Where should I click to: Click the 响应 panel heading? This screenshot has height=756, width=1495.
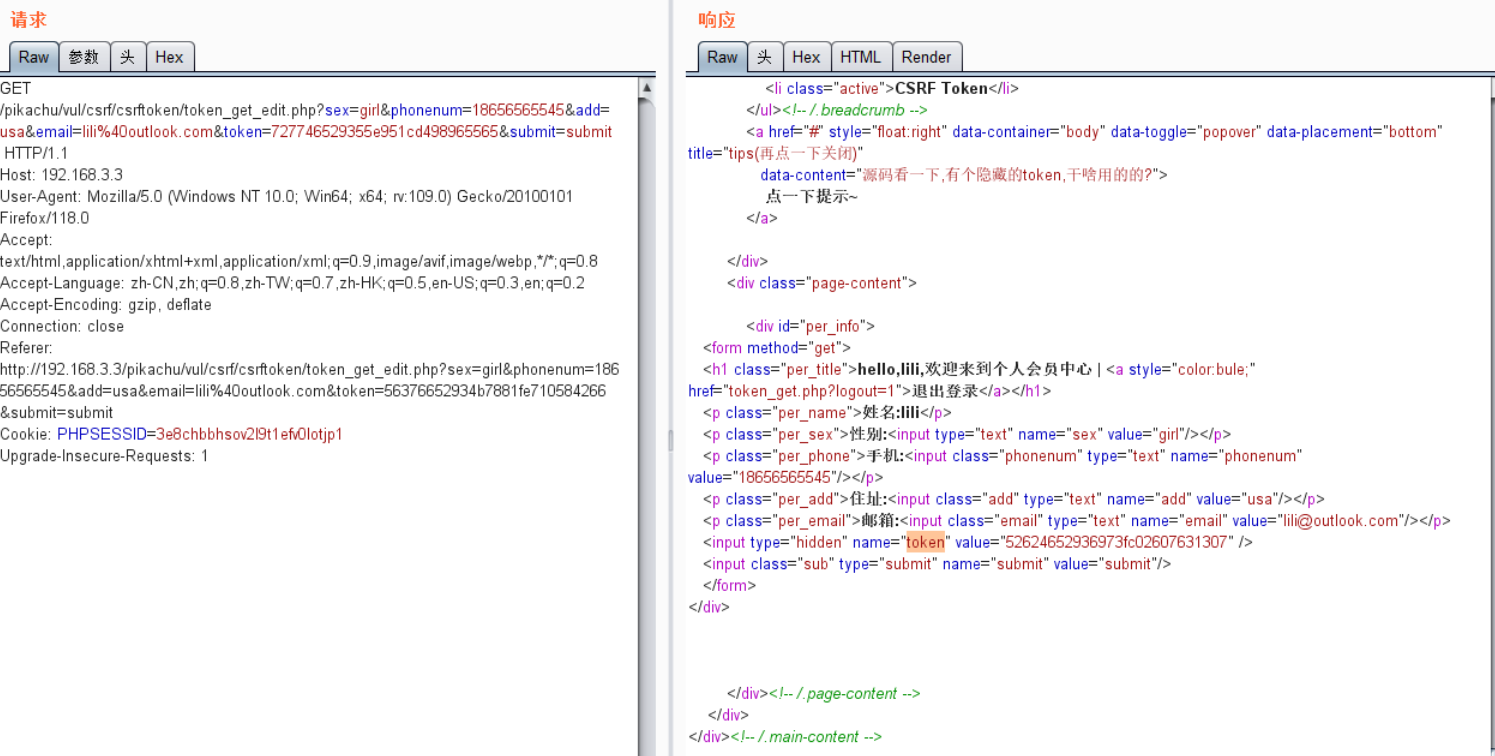point(716,19)
